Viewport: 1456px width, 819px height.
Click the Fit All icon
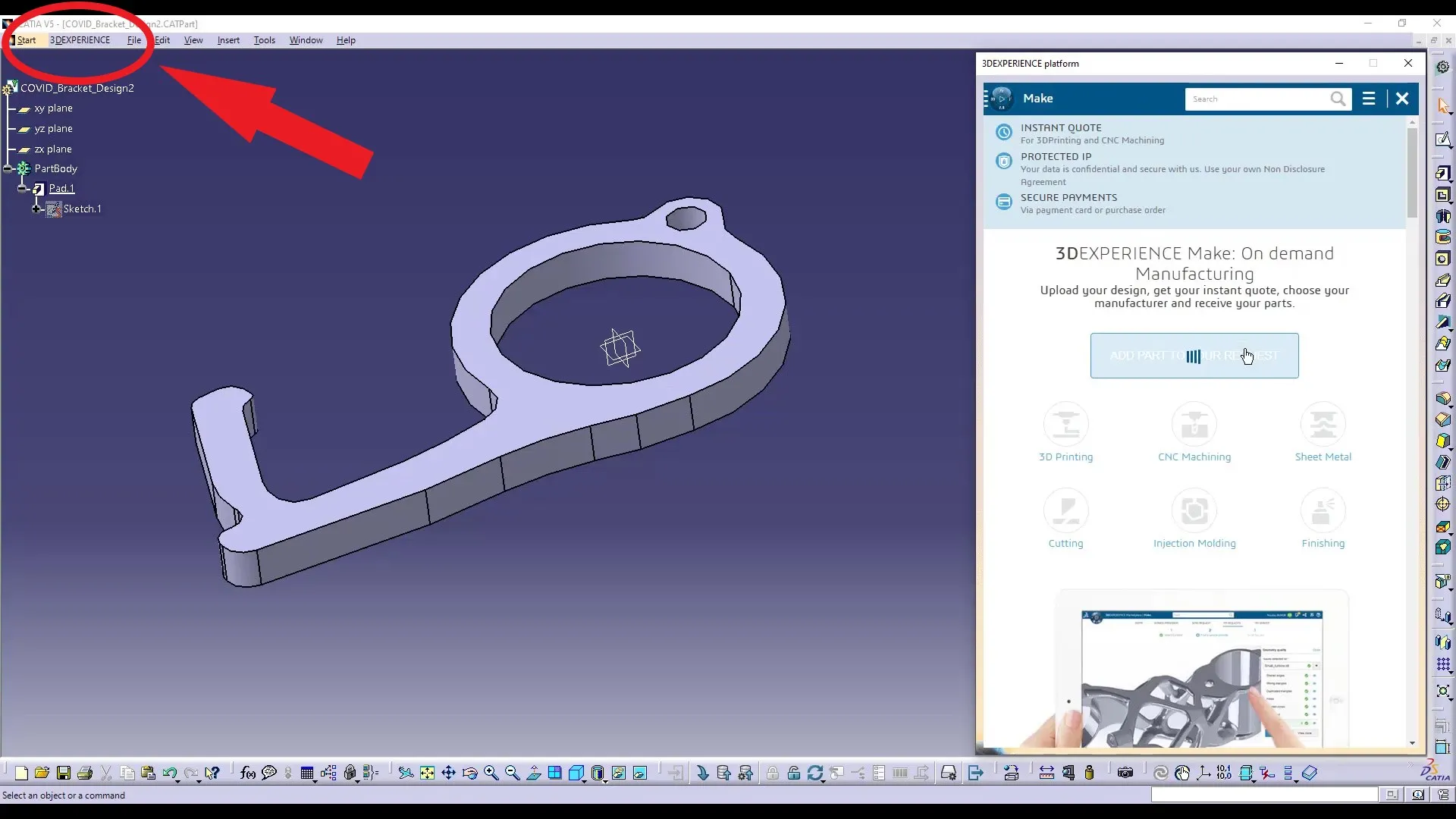click(426, 773)
